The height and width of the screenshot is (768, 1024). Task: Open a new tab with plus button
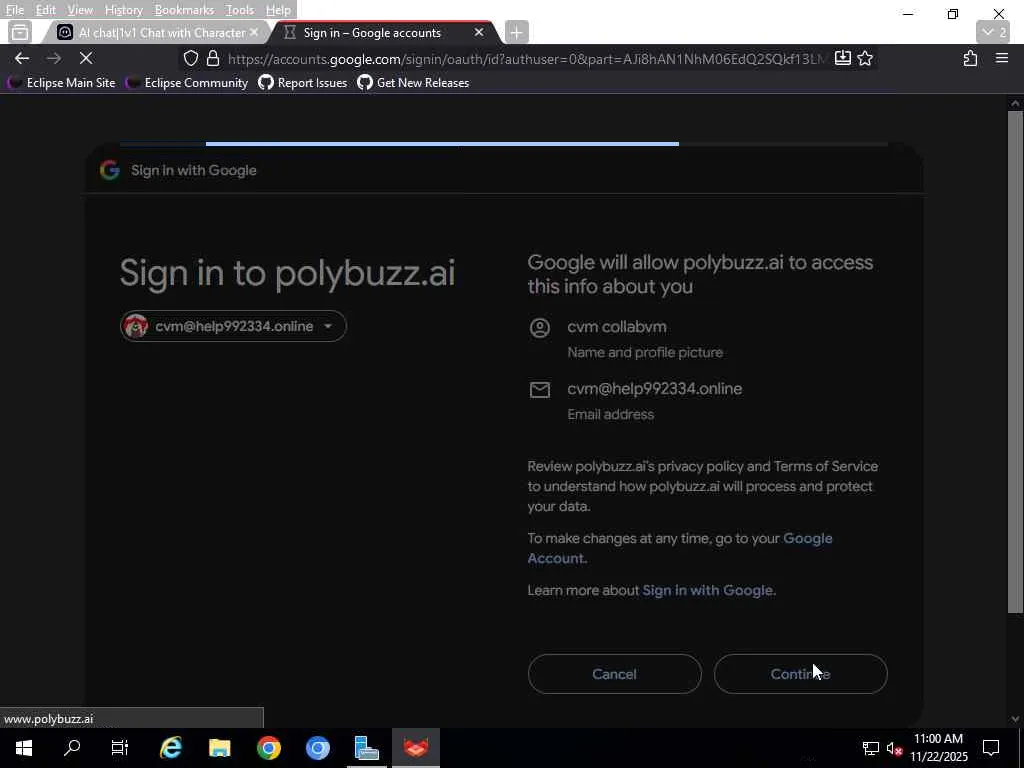point(516,32)
